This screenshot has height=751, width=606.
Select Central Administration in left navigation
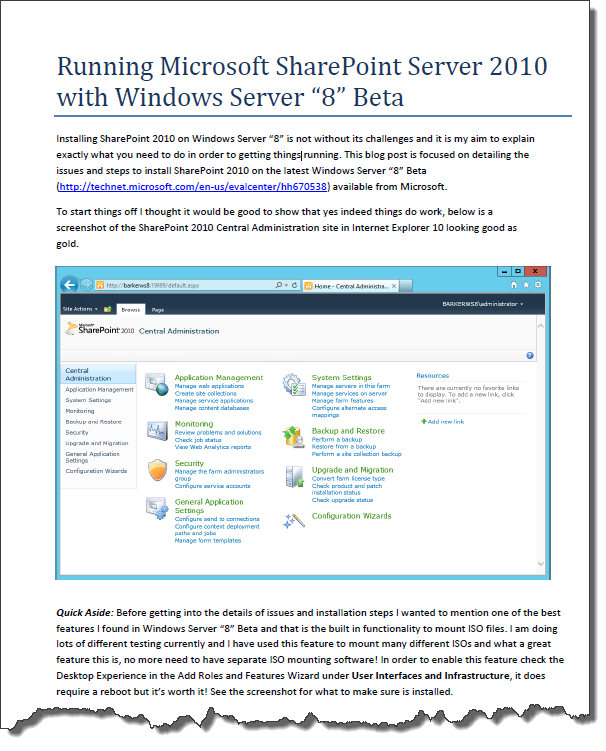click(x=98, y=374)
